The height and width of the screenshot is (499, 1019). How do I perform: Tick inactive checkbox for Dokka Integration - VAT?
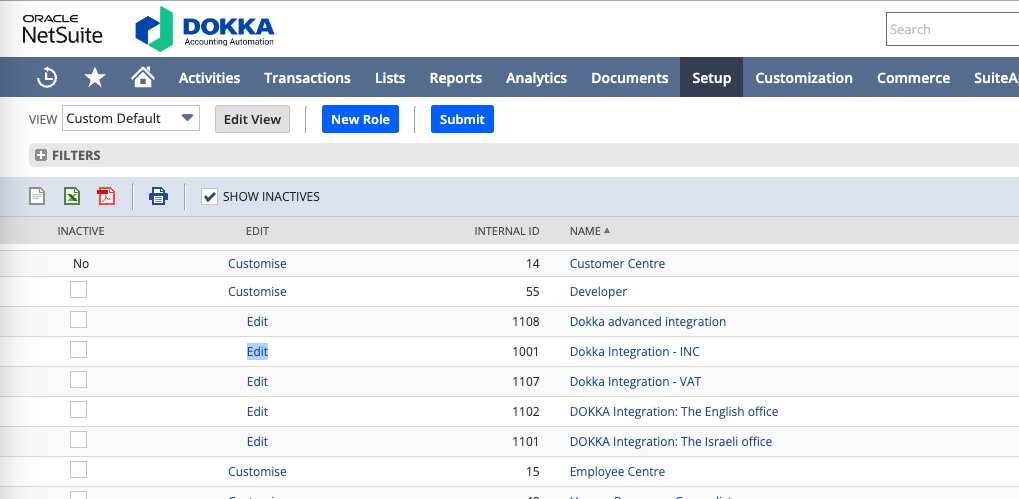tap(79, 379)
